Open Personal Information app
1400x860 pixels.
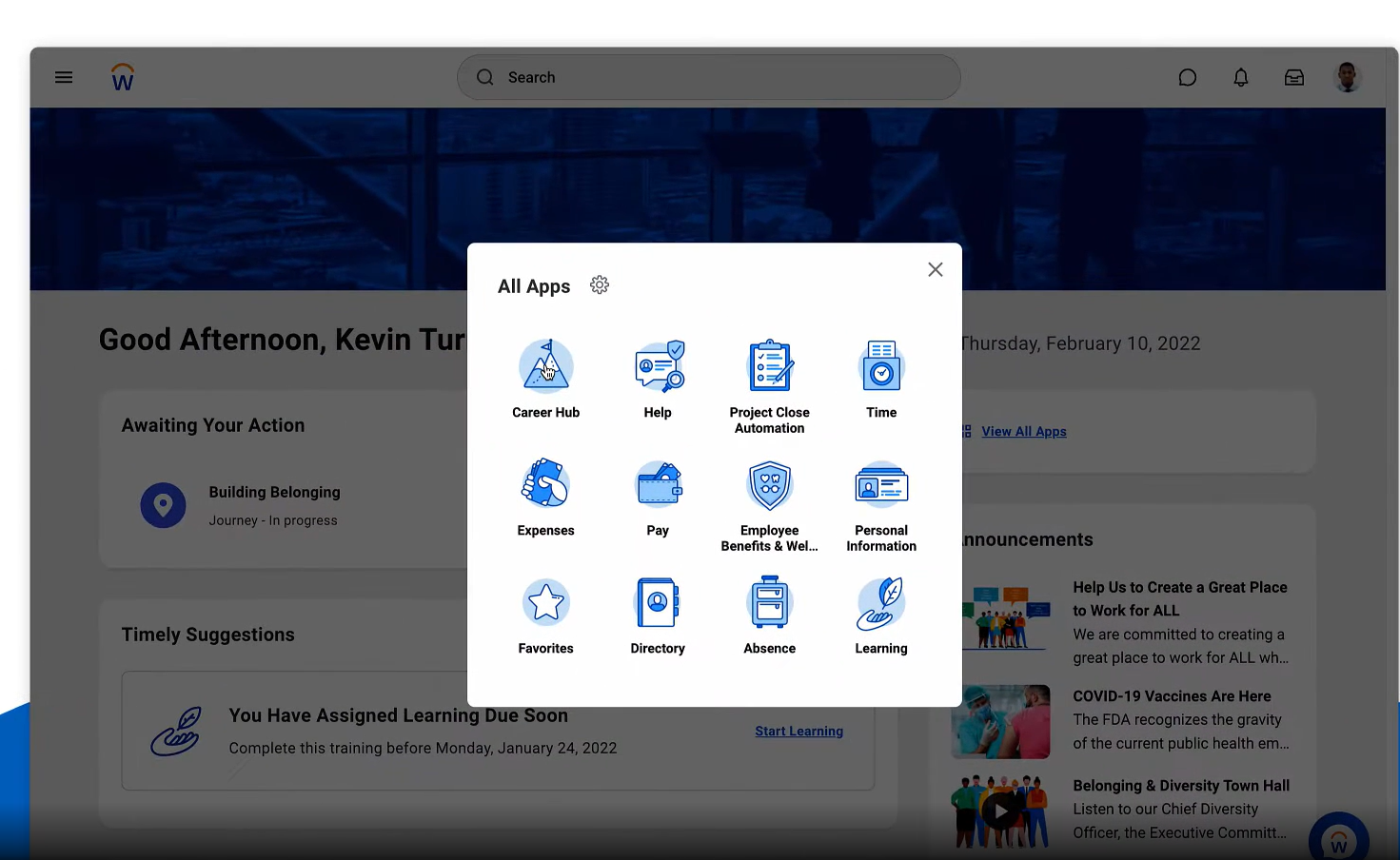(881, 485)
